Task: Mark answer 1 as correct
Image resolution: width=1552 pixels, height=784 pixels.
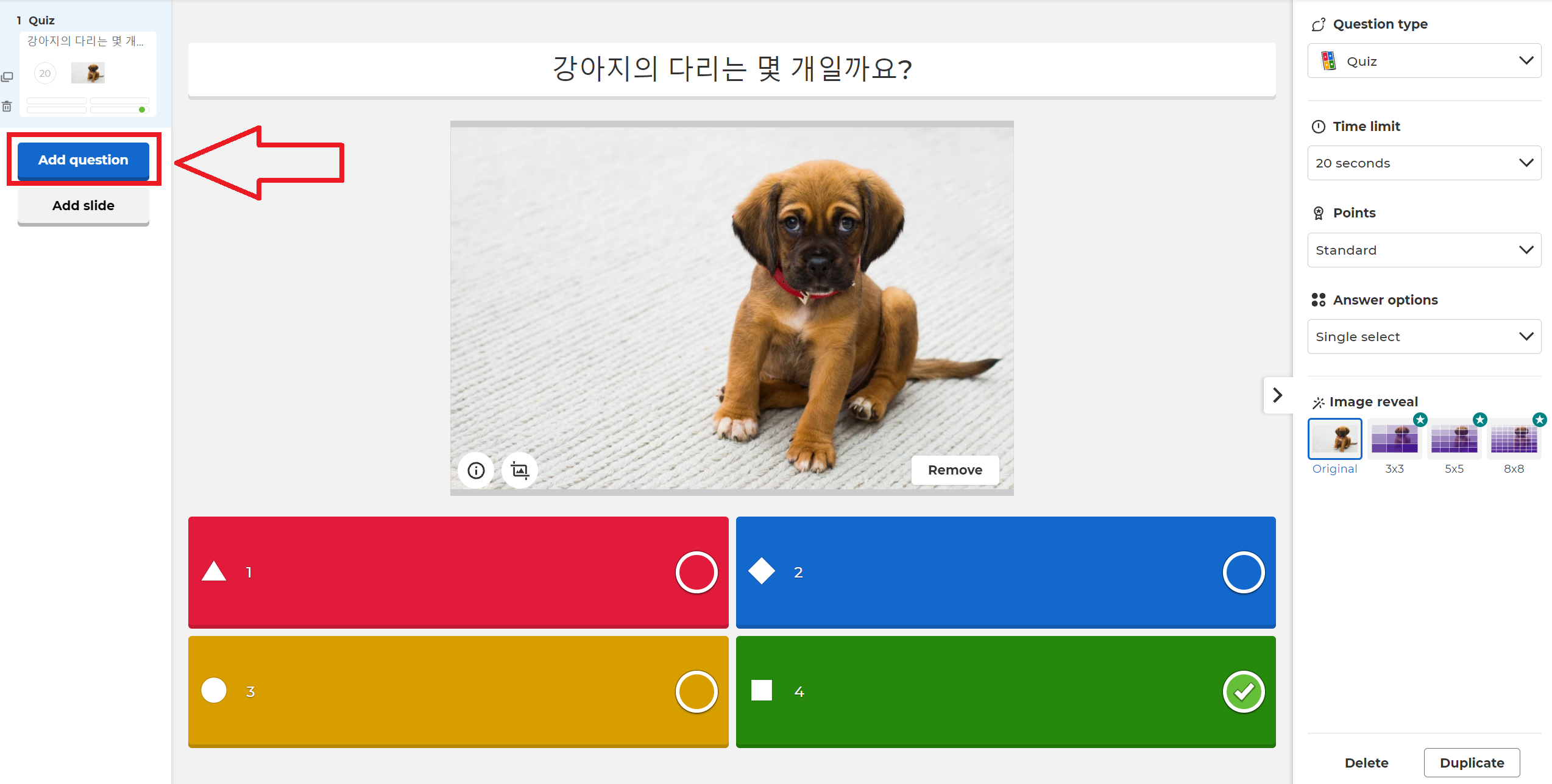Action: pyautogui.click(x=696, y=572)
